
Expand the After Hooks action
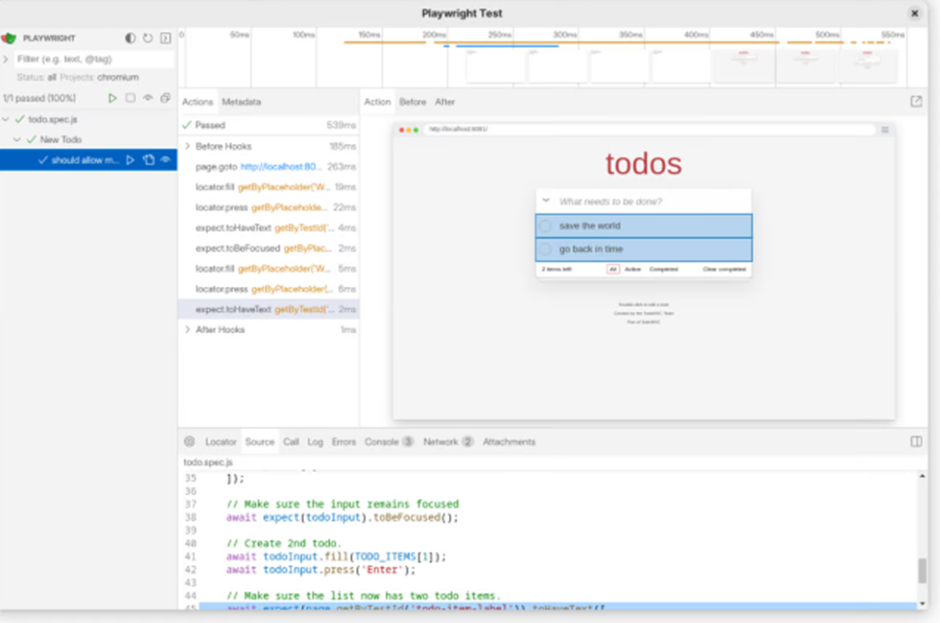tap(187, 330)
